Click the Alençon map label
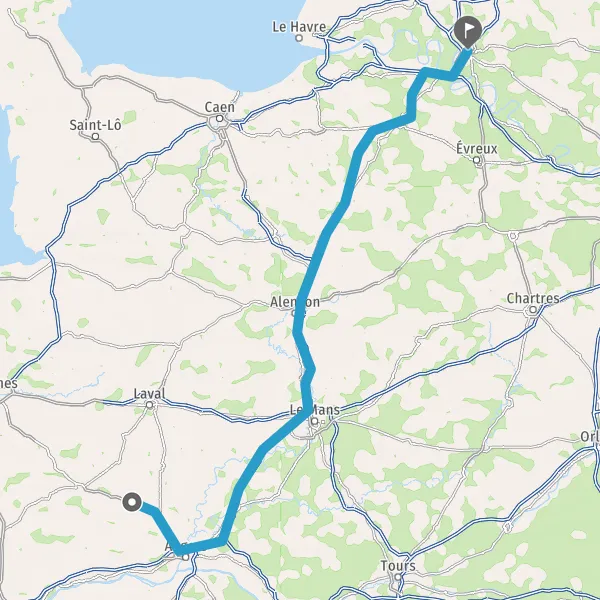 pyautogui.click(x=295, y=302)
